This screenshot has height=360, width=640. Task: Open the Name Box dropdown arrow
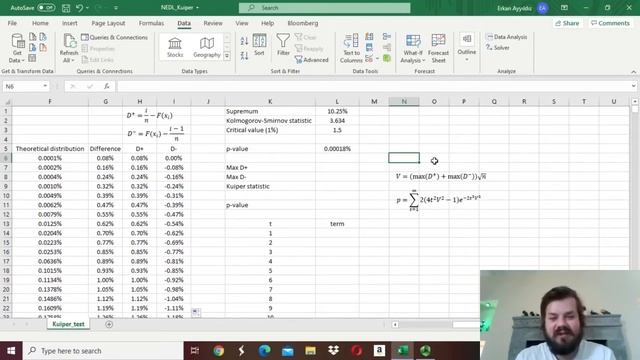pyautogui.click(x=45, y=86)
